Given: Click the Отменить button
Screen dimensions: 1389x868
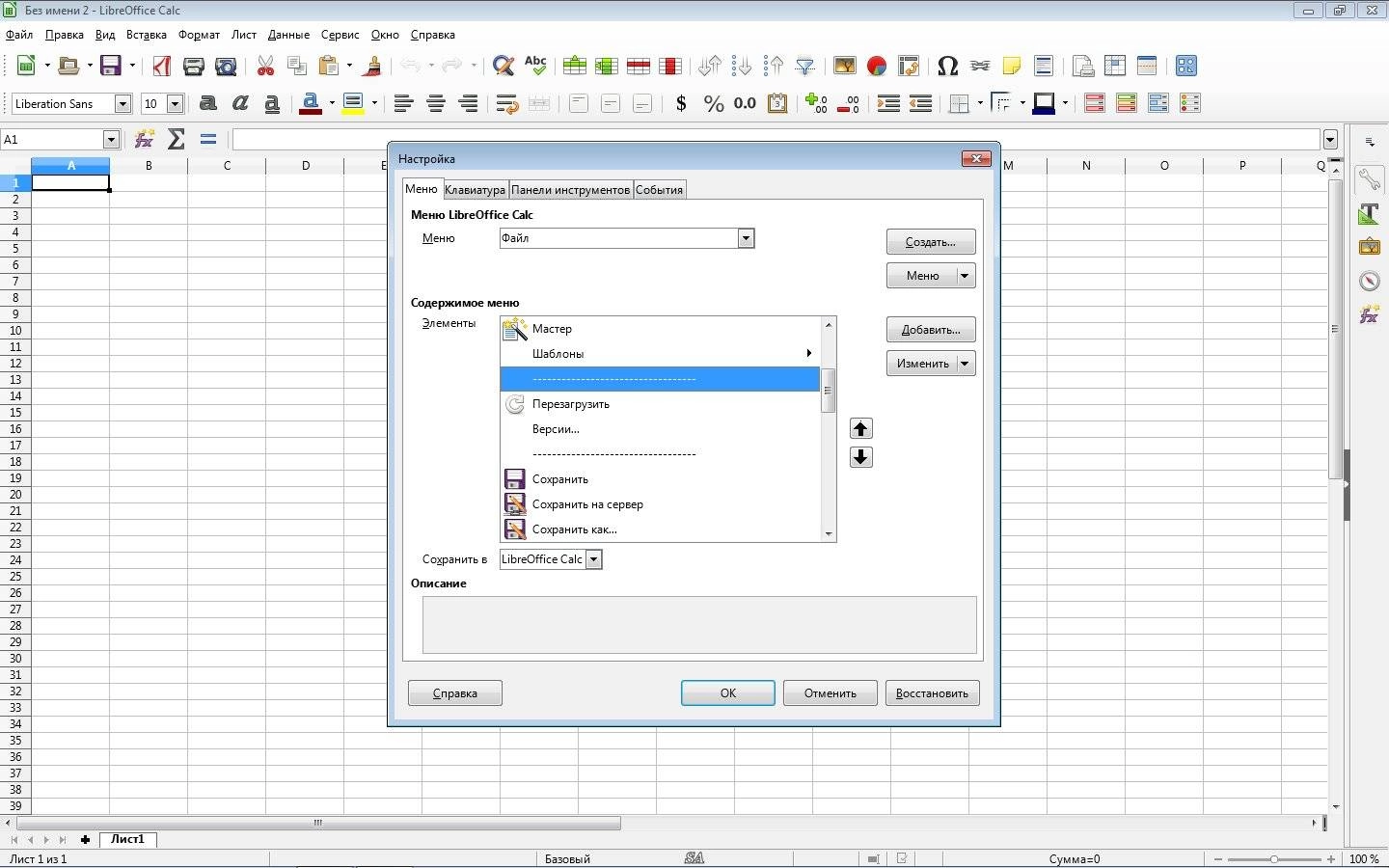Looking at the screenshot, I should 831,693.
